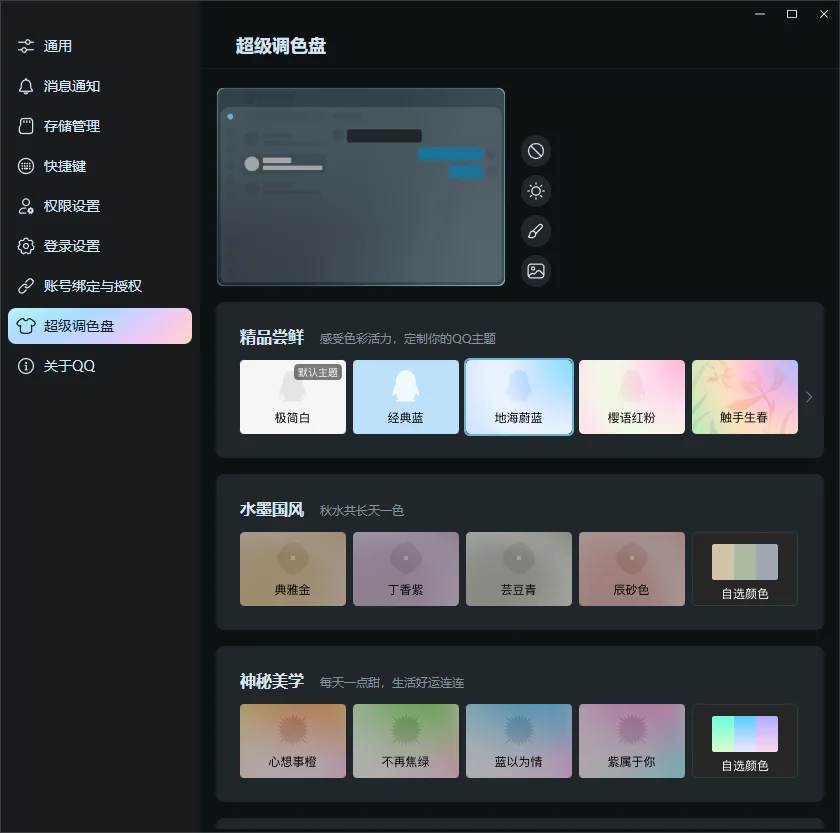Select the 辰砂色 ink-style theme
This screenshot has height=833, width=840.
[632, 569]
